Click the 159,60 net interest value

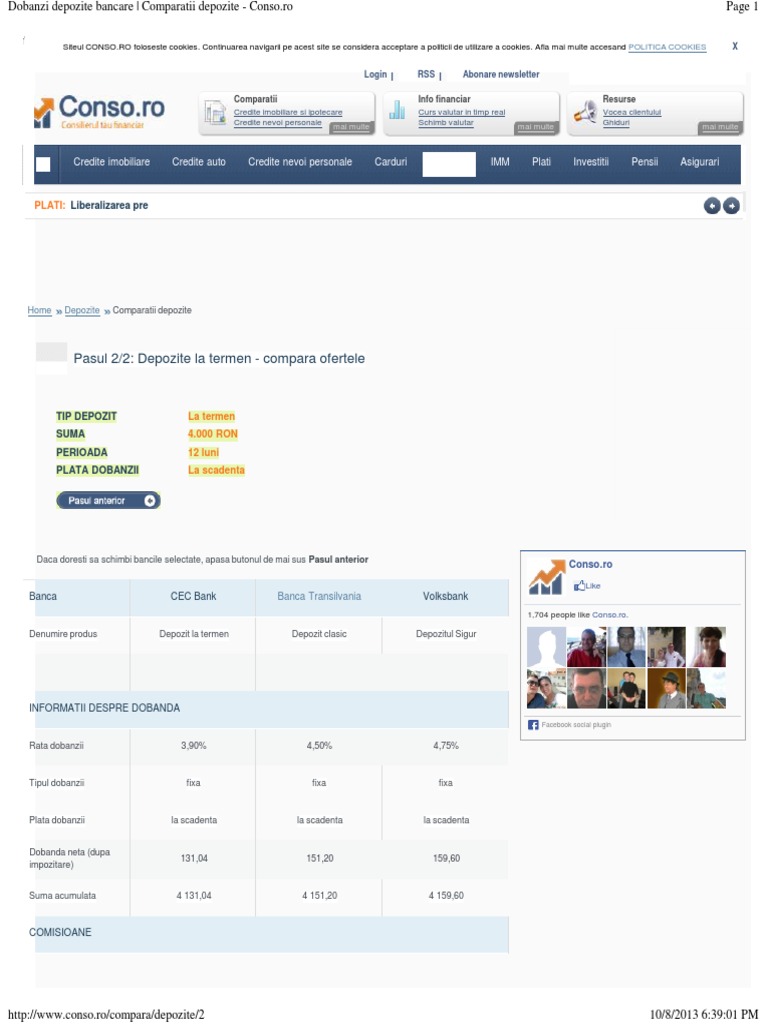(x=446, y=858)
